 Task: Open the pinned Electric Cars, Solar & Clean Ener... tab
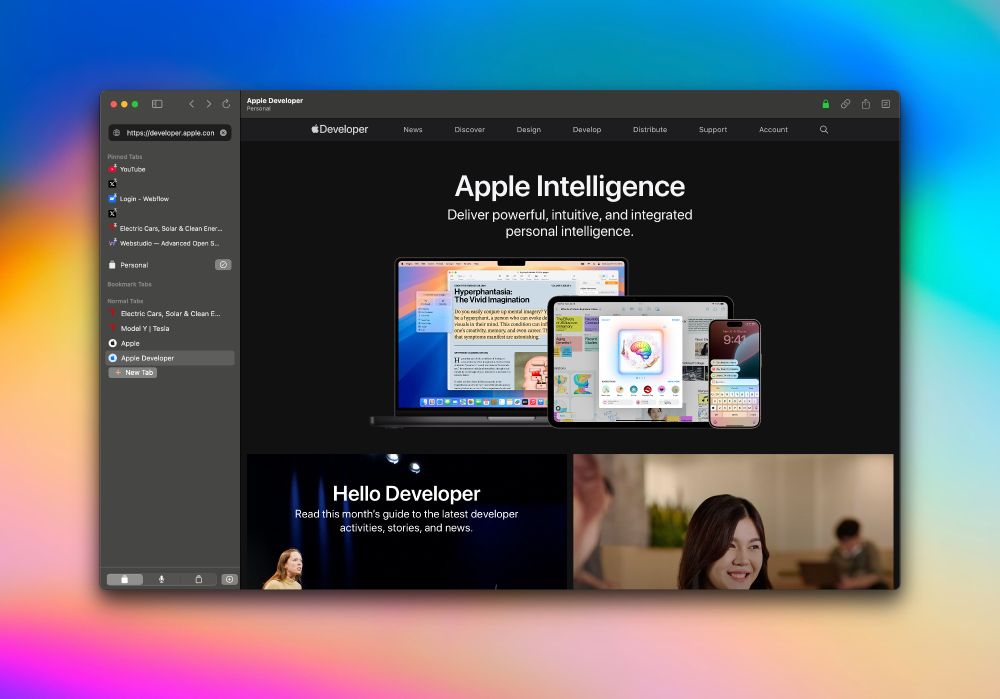point(169,228)
